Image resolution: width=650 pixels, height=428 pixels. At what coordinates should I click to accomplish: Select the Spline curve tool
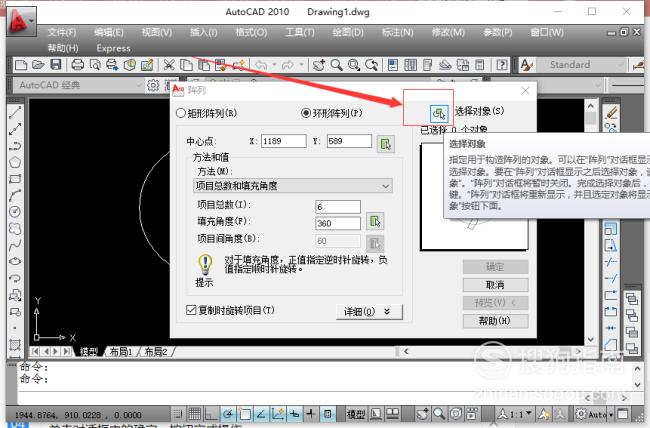15,245
